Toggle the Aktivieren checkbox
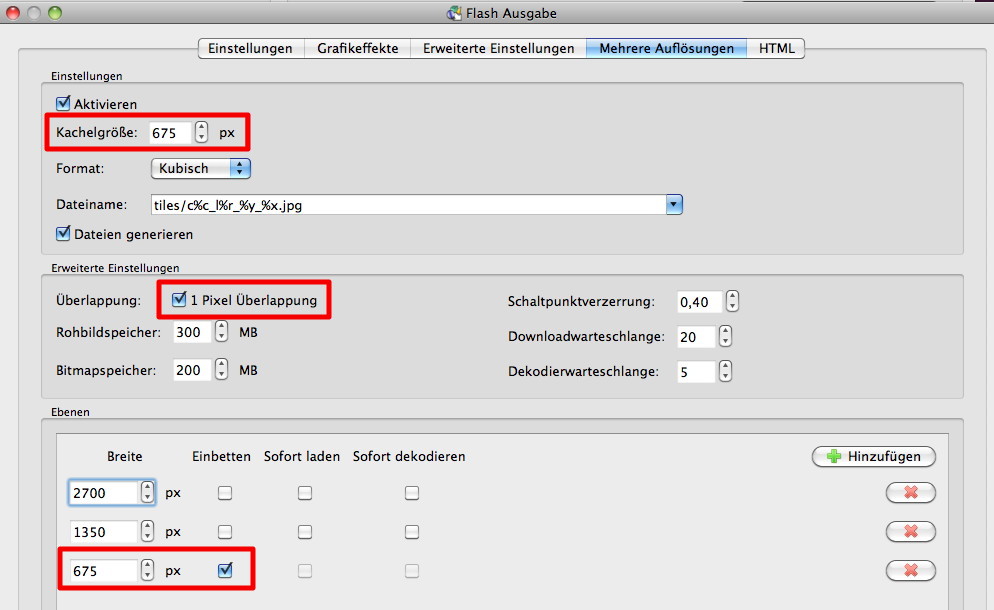 64,103
